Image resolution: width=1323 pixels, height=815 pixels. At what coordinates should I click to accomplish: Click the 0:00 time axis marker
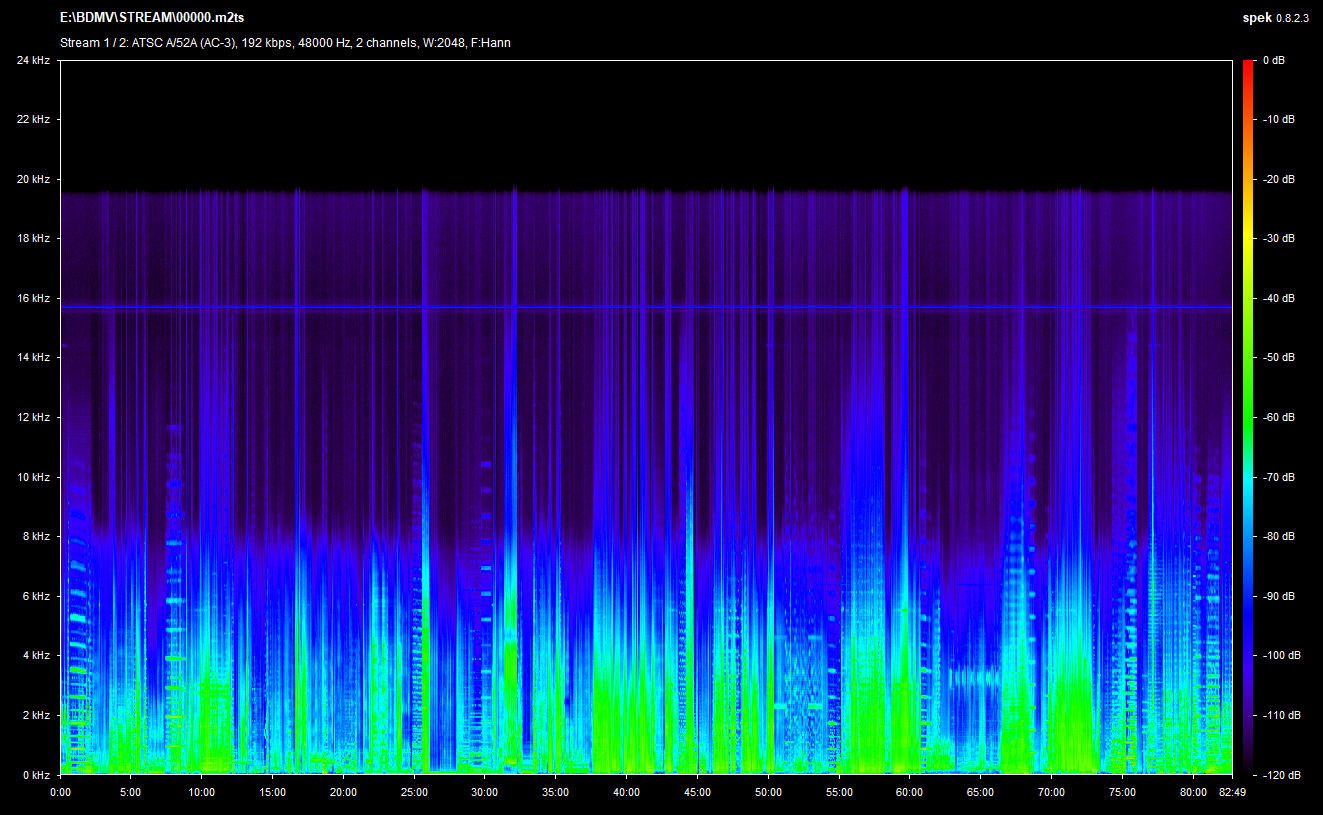[x=60, y=792]
